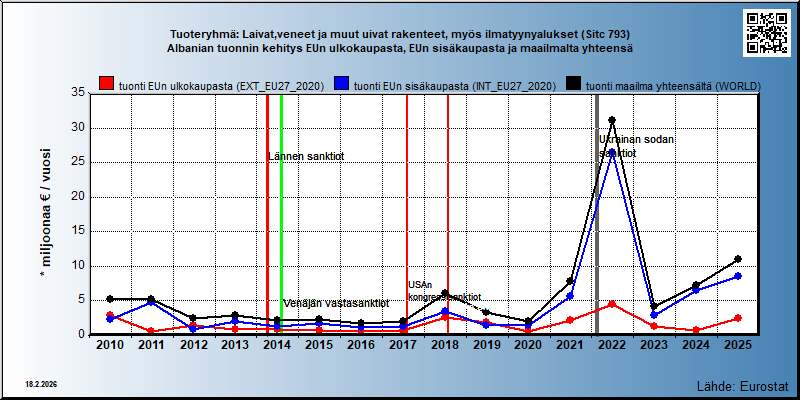800x400 pixels.
Task: Click the black 2018 data point
Action: pyautogui.click(x=445, y=293)
